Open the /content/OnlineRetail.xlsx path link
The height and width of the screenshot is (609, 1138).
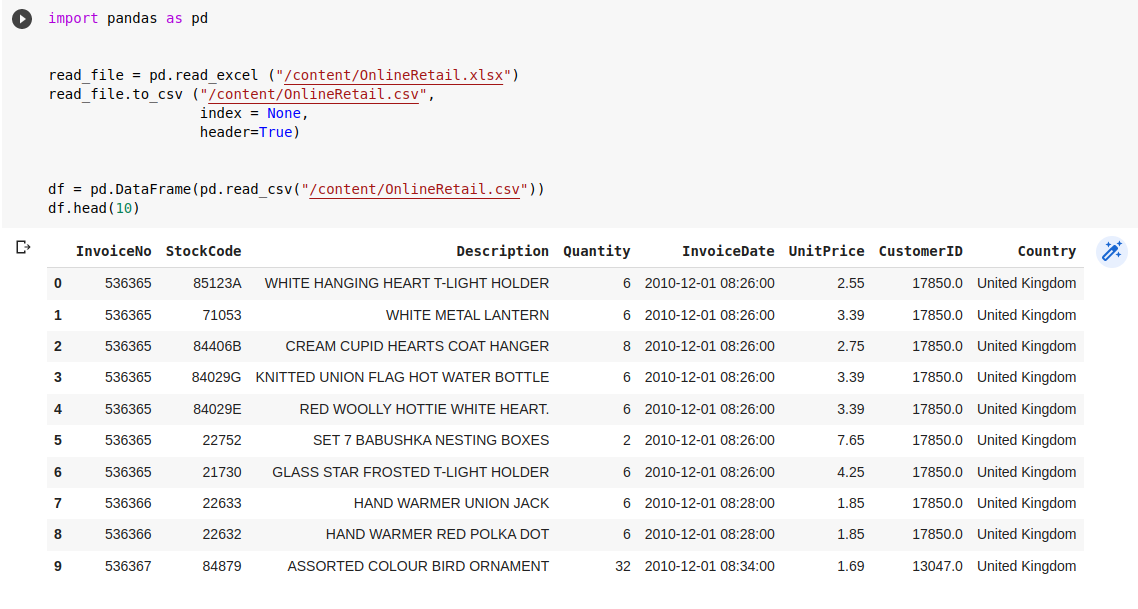tap(399, 76)
